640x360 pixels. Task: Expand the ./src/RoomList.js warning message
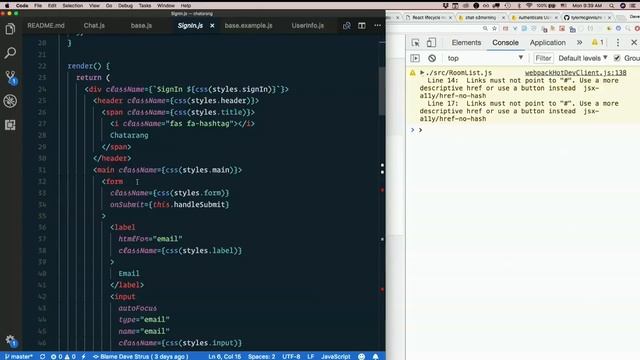[422, 73]
